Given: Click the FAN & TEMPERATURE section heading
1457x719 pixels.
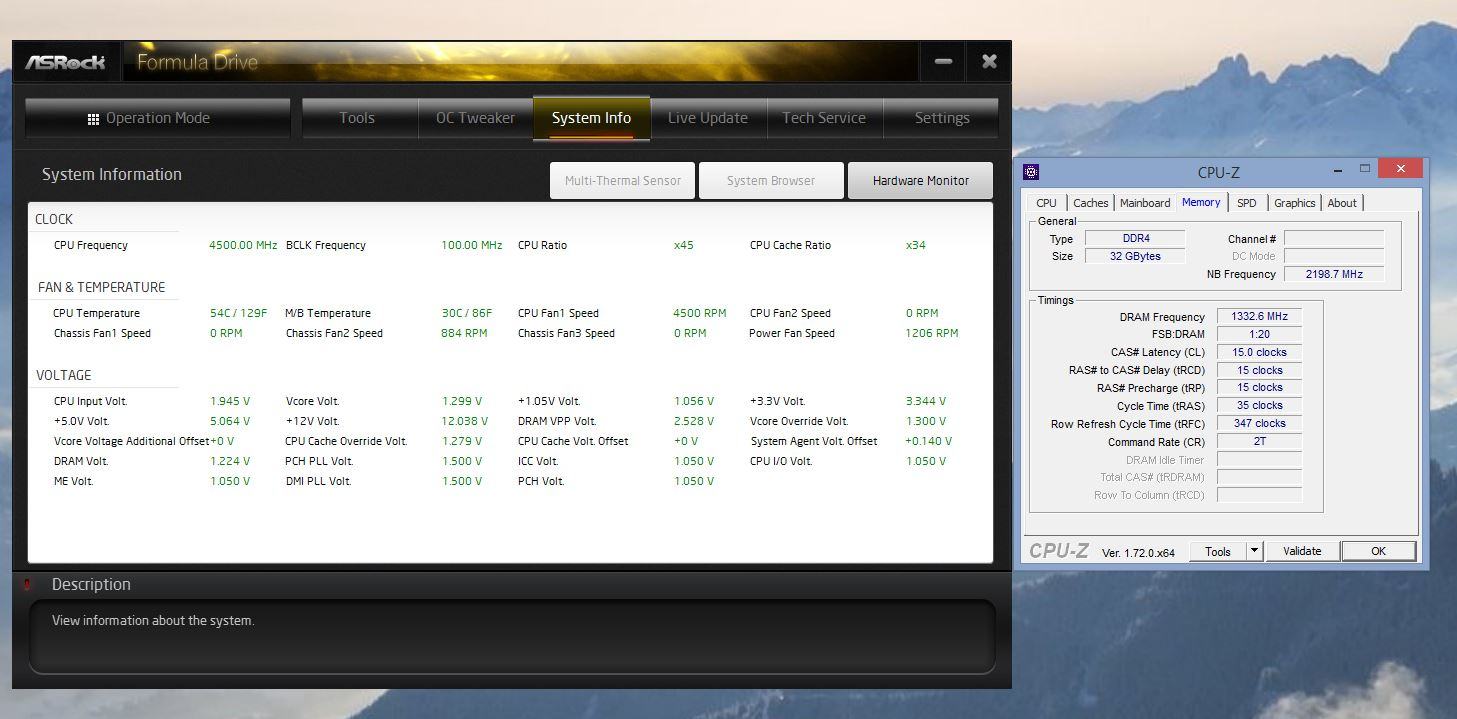Looking at the screenshot, I should pyautogui.click(x=101, y=287).
